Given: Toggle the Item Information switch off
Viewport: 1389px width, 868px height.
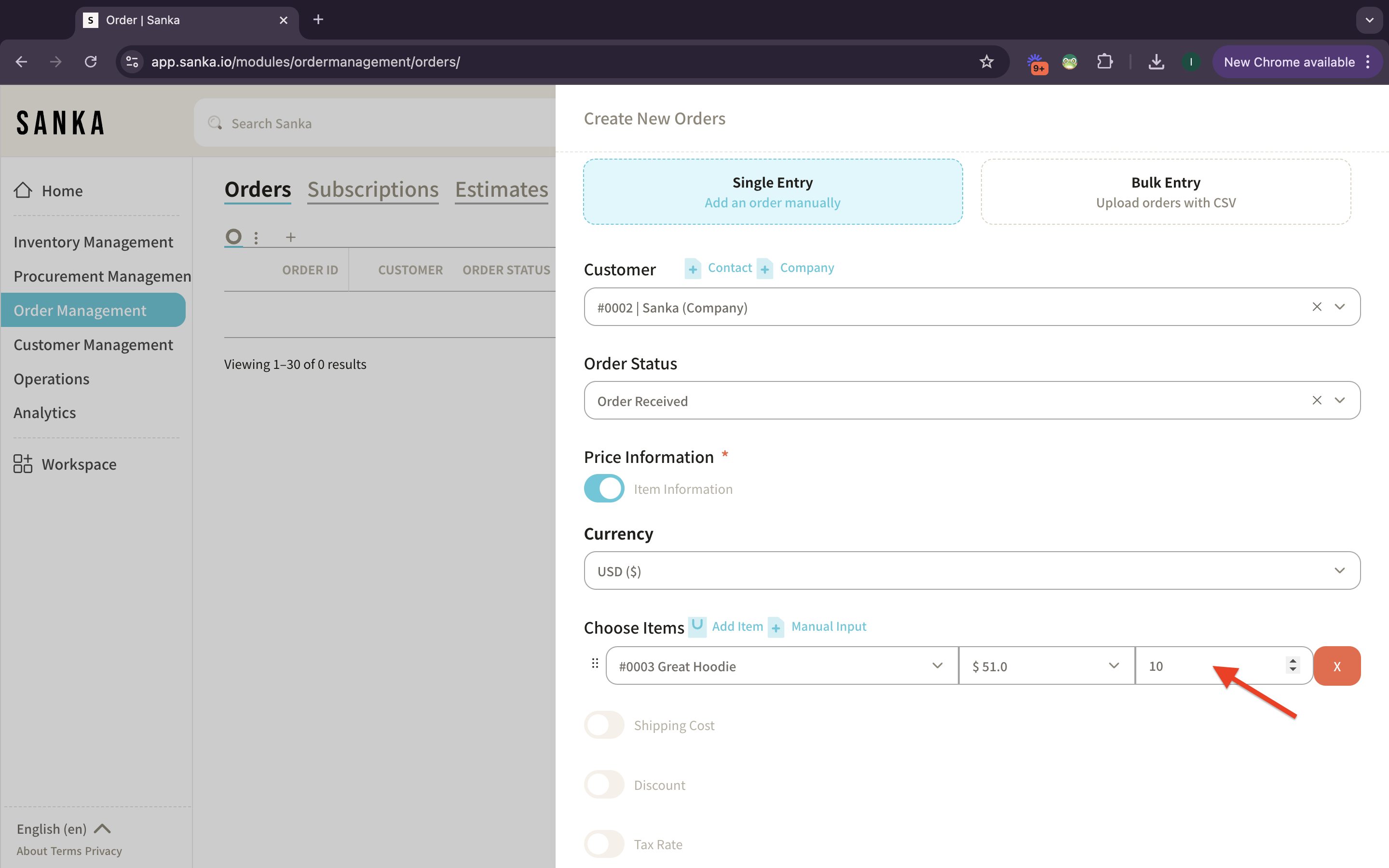Looking at the screenshot, I should pos(604,488).
